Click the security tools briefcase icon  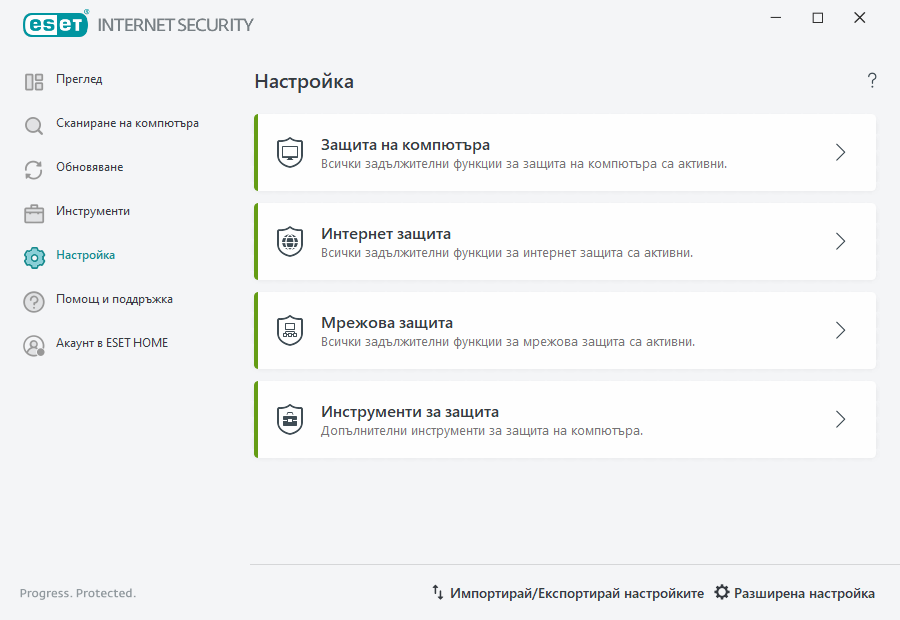(290, 419)
